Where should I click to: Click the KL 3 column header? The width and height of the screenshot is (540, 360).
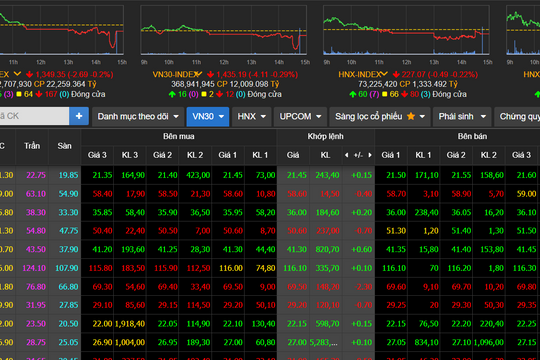(129, 155)
